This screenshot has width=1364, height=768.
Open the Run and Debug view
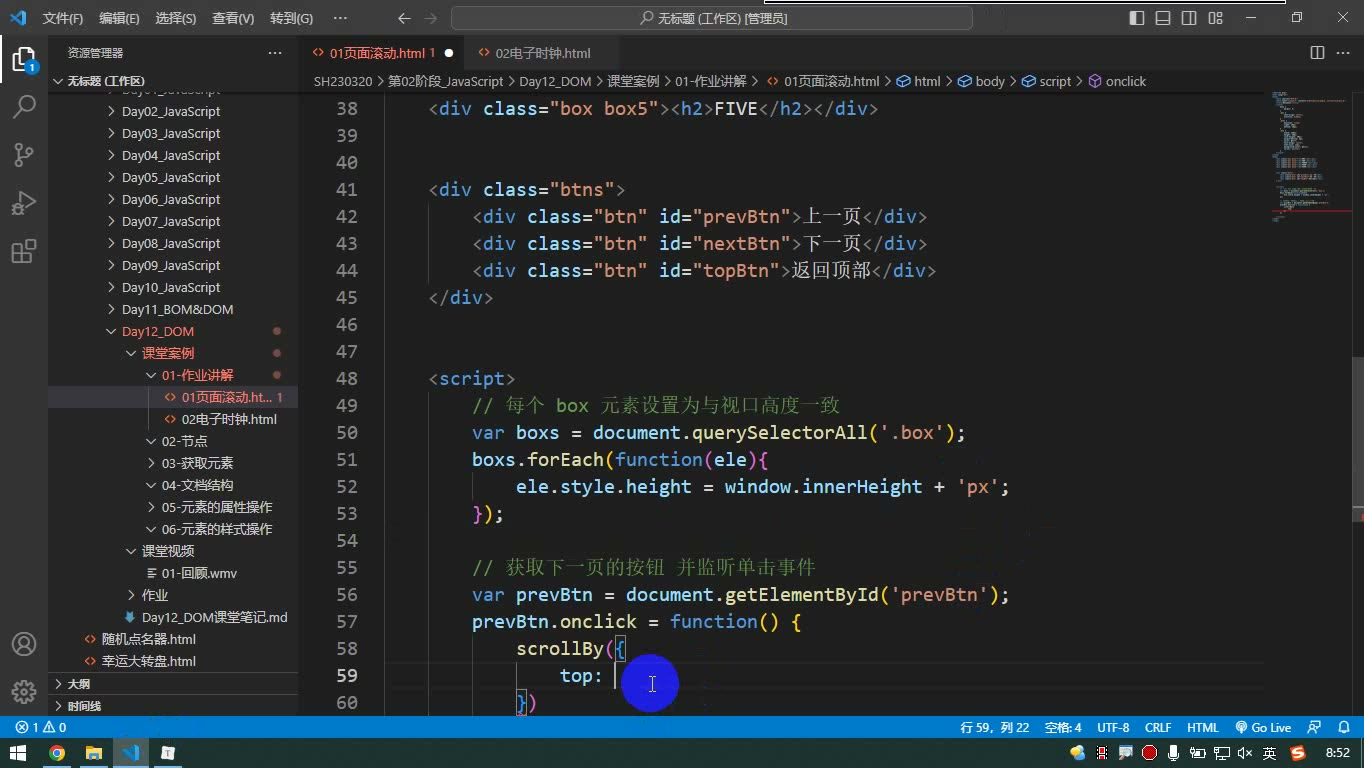[24, 203]
